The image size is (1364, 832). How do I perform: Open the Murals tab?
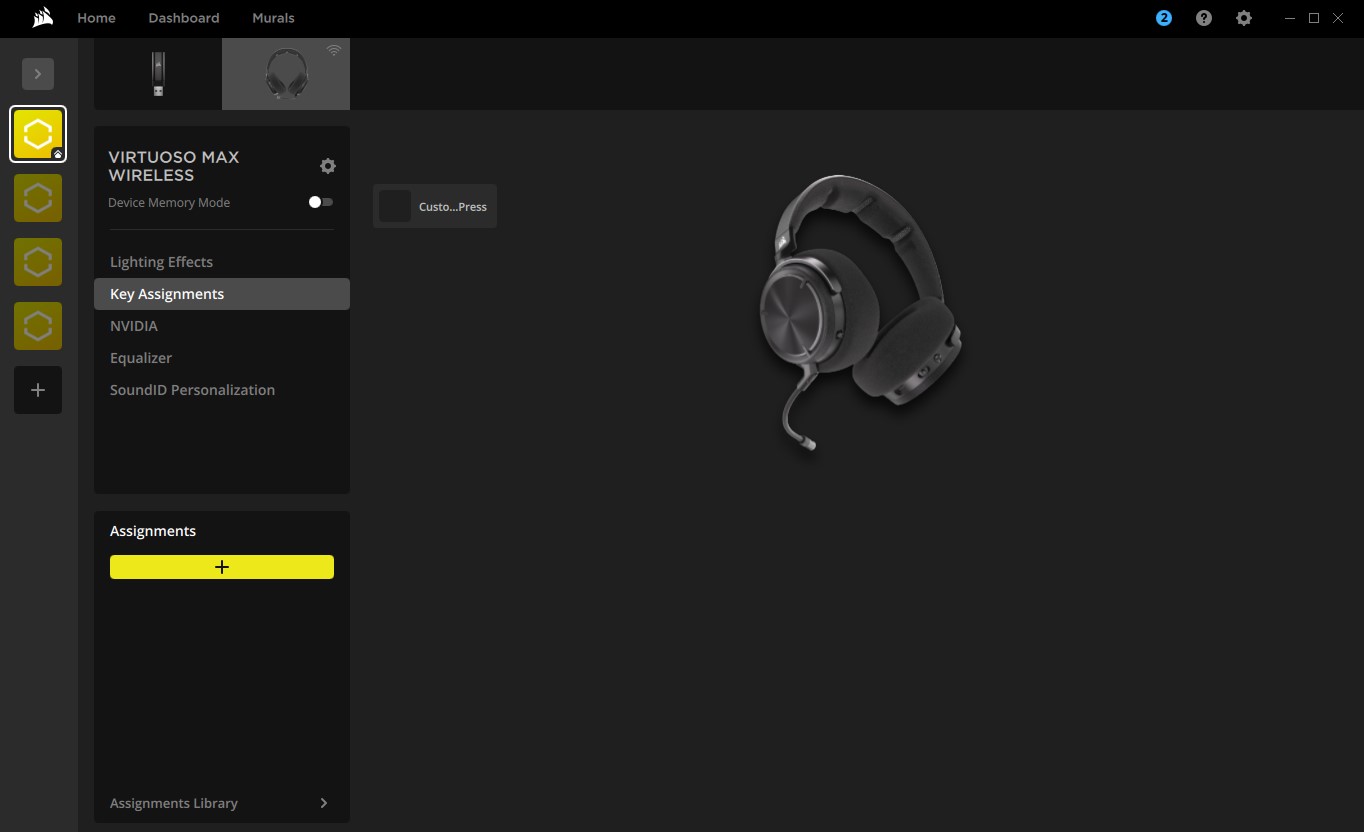[273, 18]
